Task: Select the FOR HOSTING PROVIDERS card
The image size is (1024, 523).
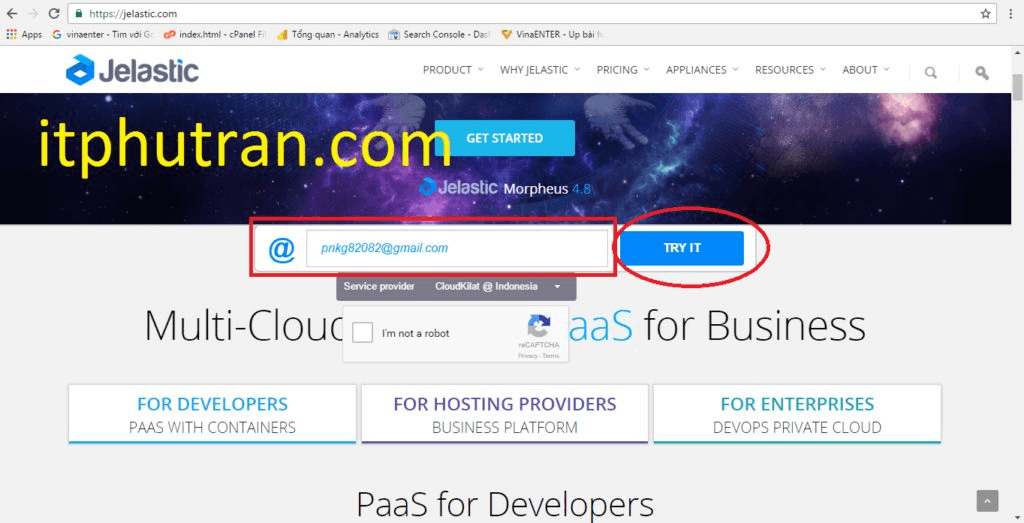Action: pos(505,414)
